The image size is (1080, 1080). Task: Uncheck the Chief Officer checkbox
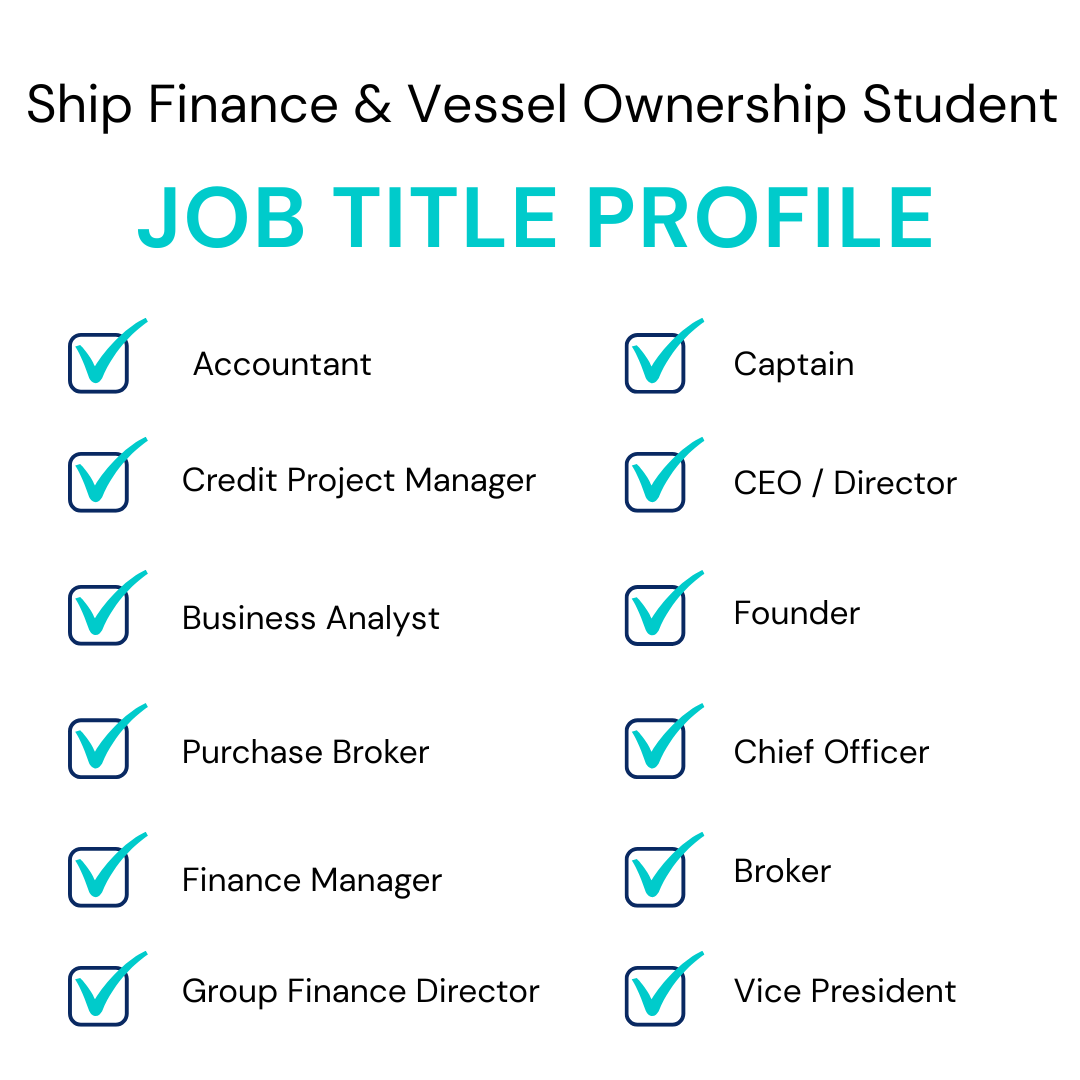point(655,748)
